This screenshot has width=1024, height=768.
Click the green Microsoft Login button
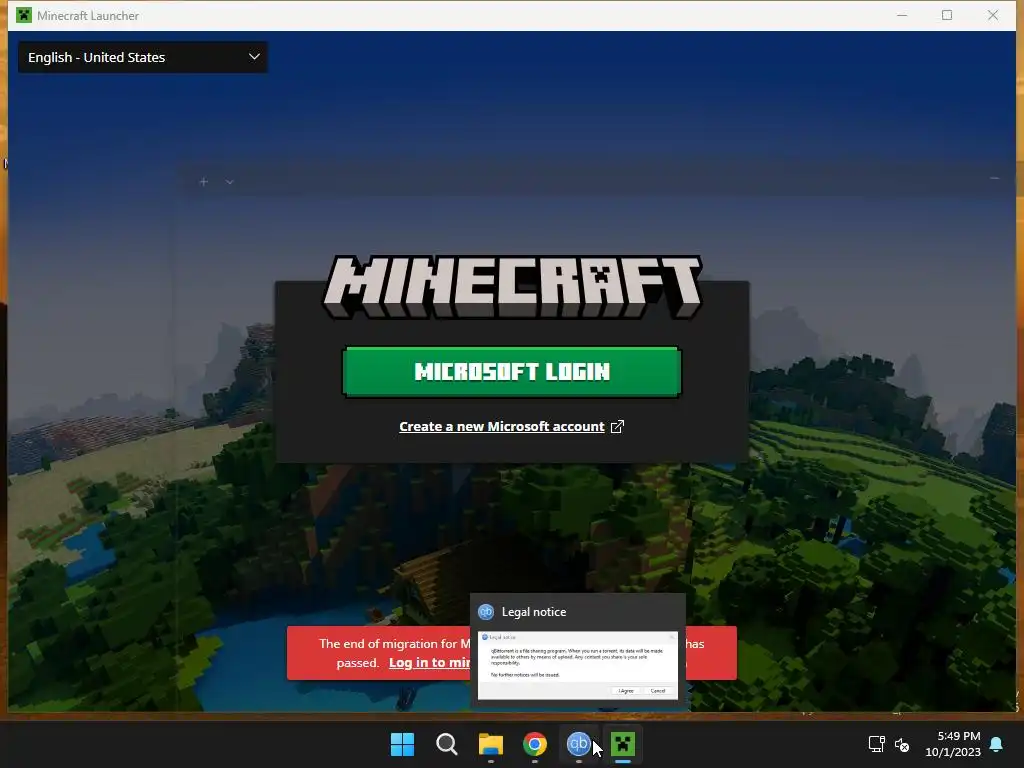tap(512, 372)
